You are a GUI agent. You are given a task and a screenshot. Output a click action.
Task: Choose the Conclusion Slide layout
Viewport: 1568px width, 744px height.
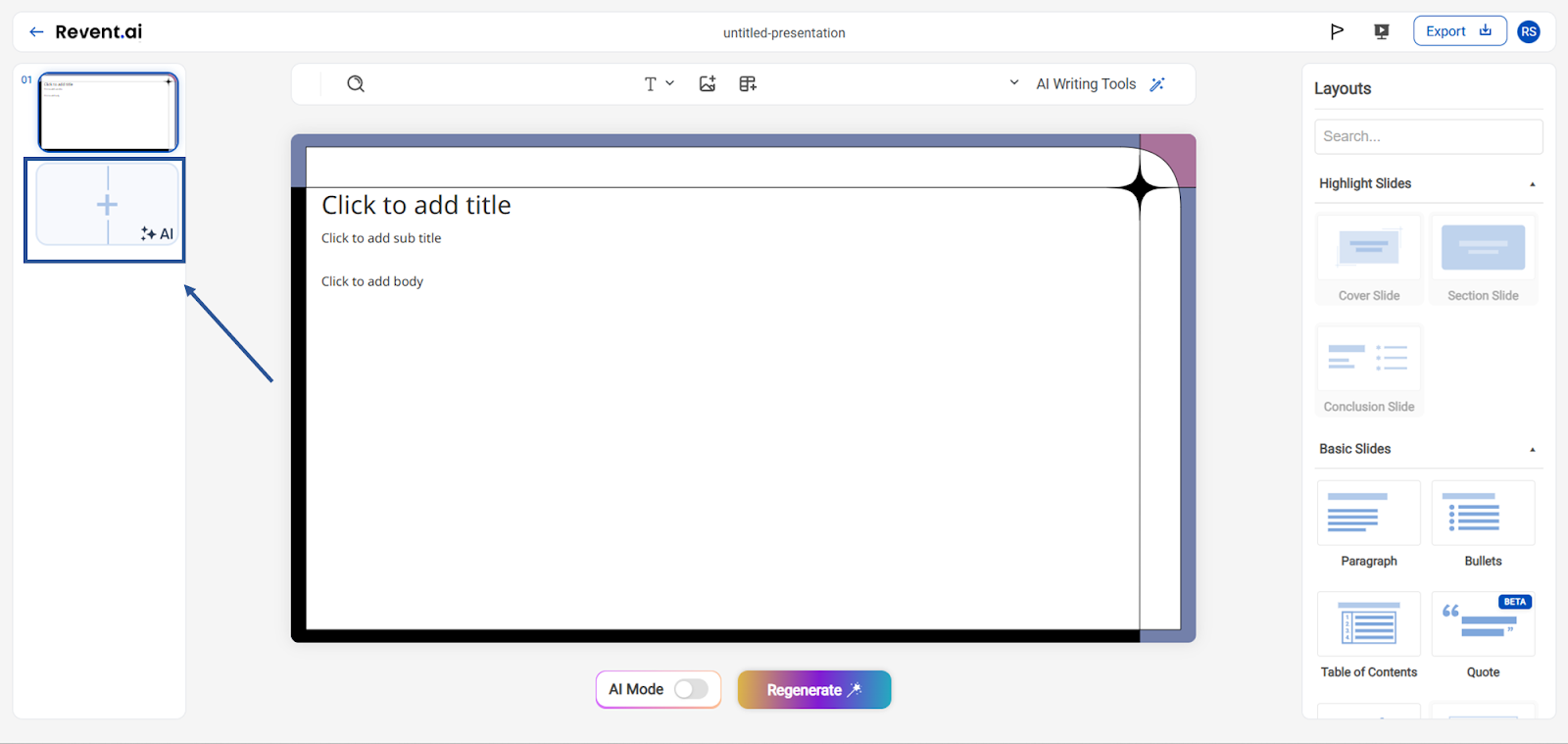[1369, 371]
